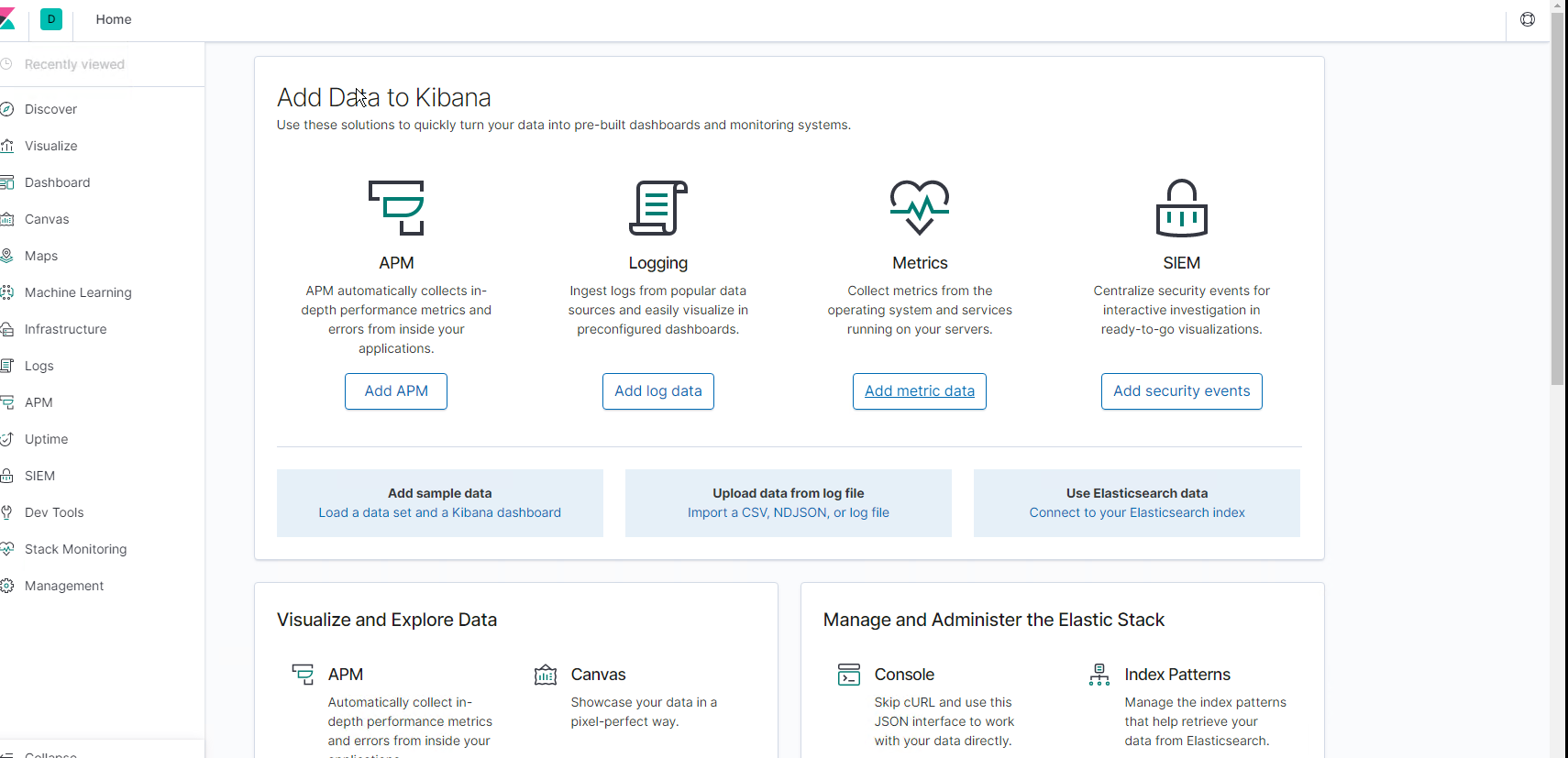Image resolution: width=1568 pixels, height=758 pixels.
Task: Click the Add log data button
Action: point(658,391)
